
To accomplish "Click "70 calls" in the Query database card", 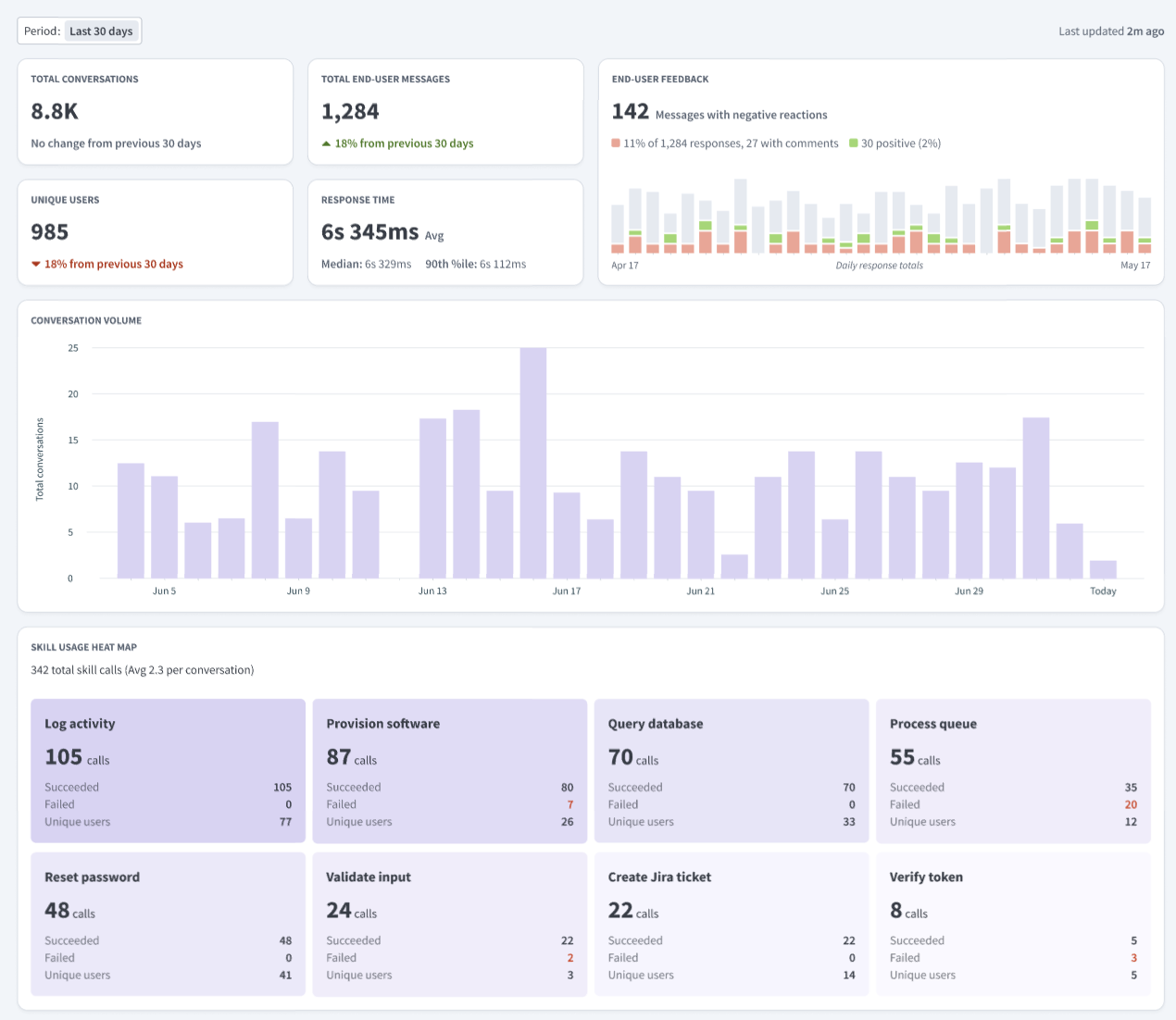I will [x=633, y=757].
